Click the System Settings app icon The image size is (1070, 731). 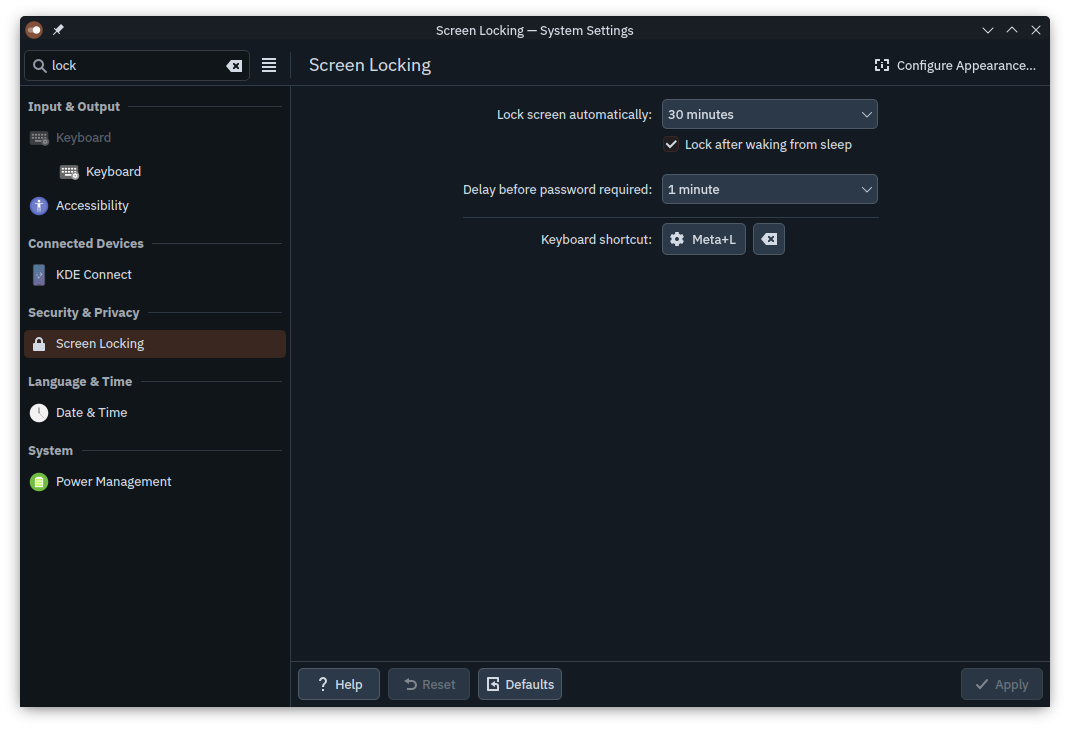[34, 30]
